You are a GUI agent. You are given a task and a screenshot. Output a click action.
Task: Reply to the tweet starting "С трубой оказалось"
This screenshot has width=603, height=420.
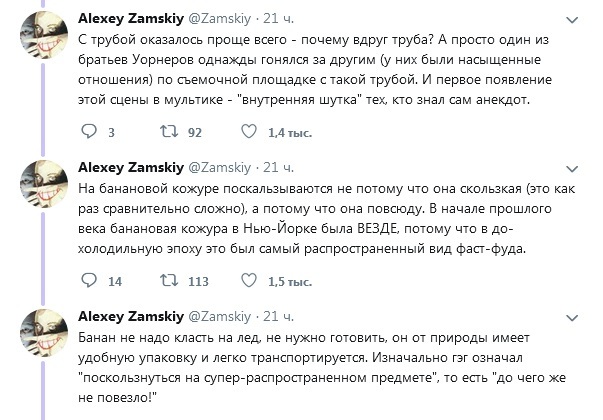[88, 131]
